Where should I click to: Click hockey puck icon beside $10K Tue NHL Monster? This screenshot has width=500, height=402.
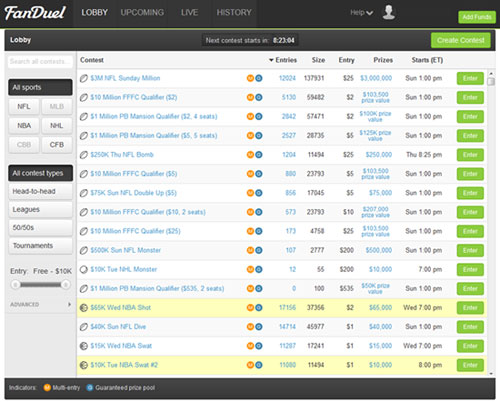(x=84, y=269)
